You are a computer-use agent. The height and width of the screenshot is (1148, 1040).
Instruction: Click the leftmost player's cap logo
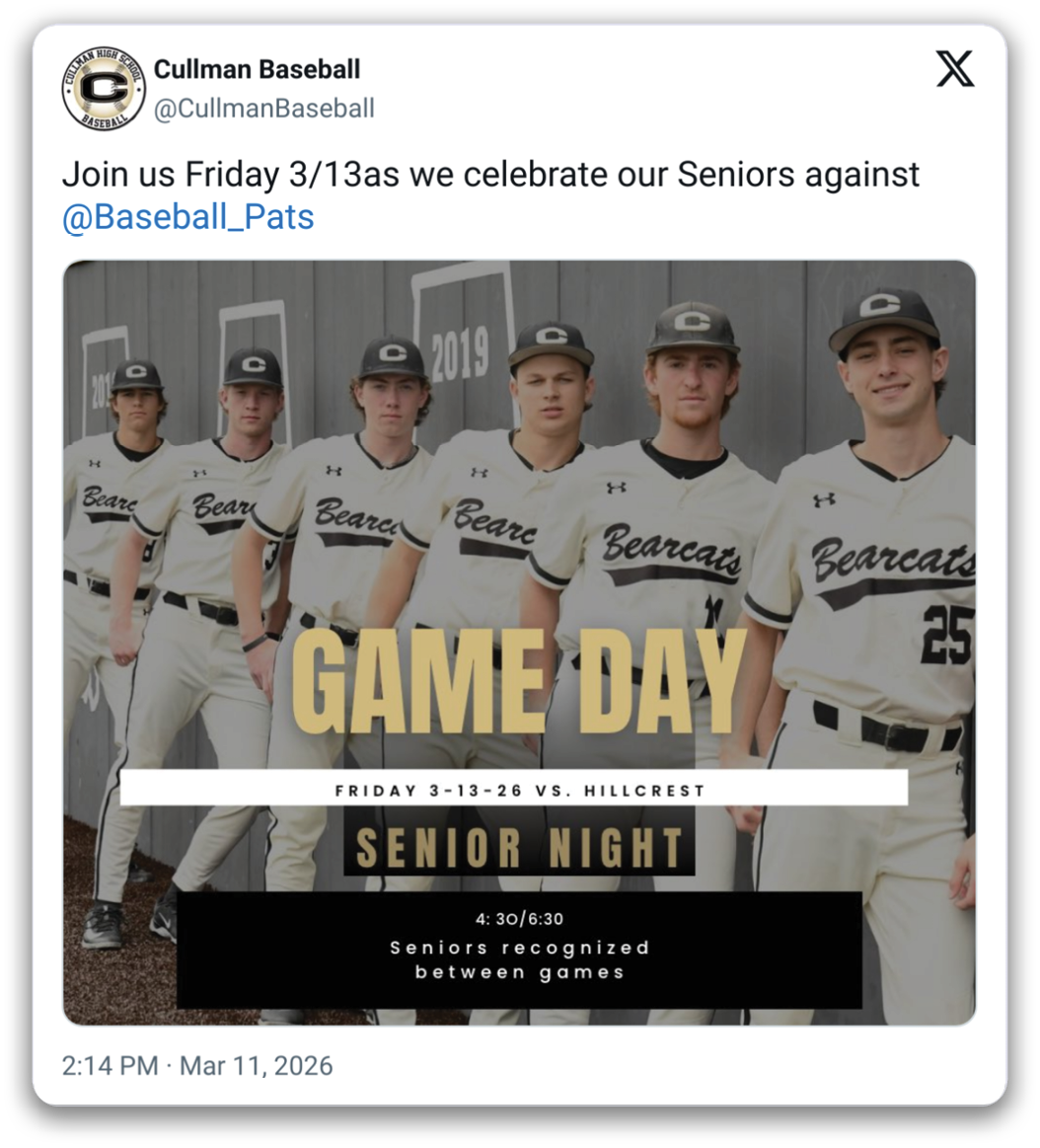pos(136,371)
